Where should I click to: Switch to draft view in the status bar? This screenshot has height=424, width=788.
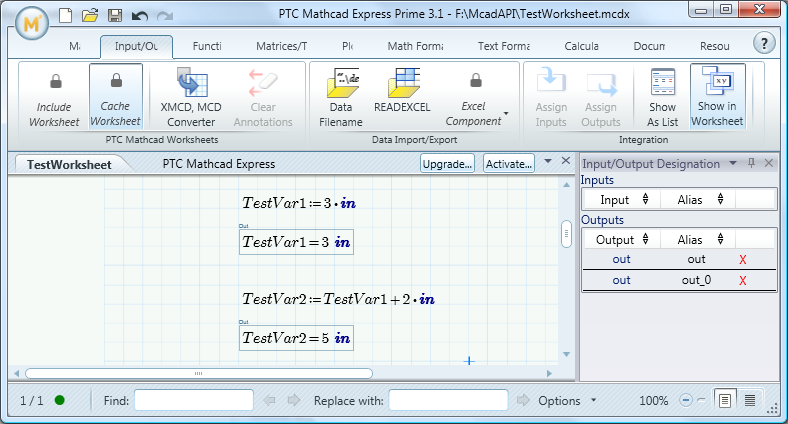(x=750, y=400)
